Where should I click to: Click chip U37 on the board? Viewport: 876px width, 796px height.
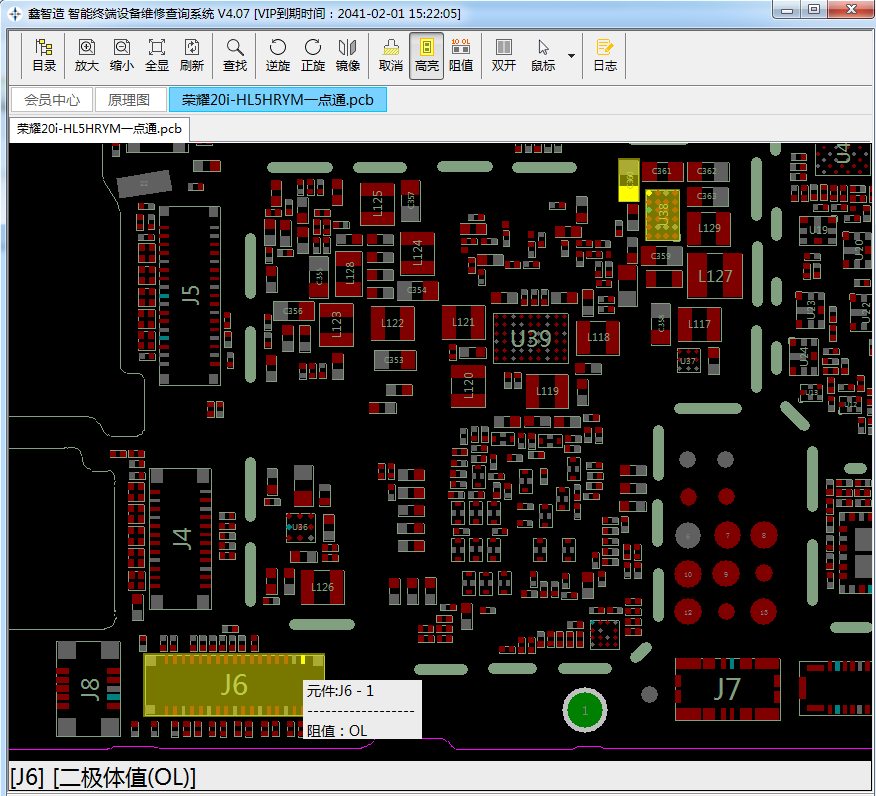[x=688, y=361]
